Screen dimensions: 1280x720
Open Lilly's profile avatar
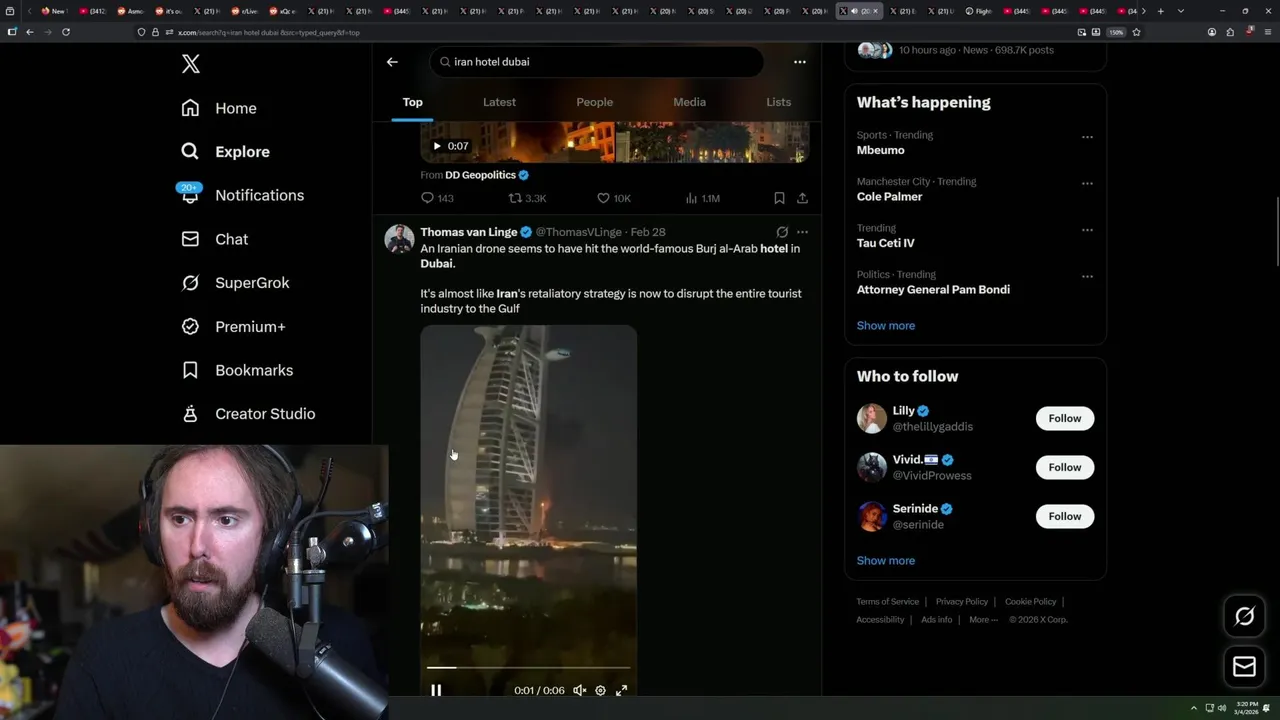pyautogui.click(x=872, y=418)
